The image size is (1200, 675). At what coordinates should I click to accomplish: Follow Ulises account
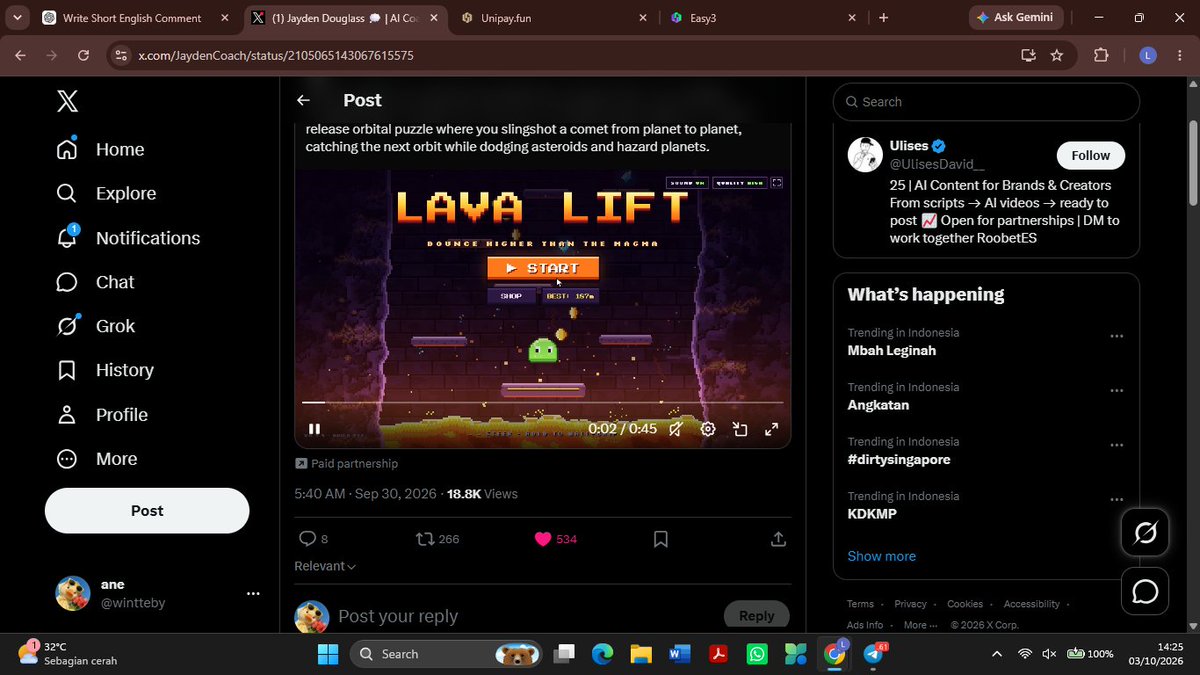[x=1090, y=155]
